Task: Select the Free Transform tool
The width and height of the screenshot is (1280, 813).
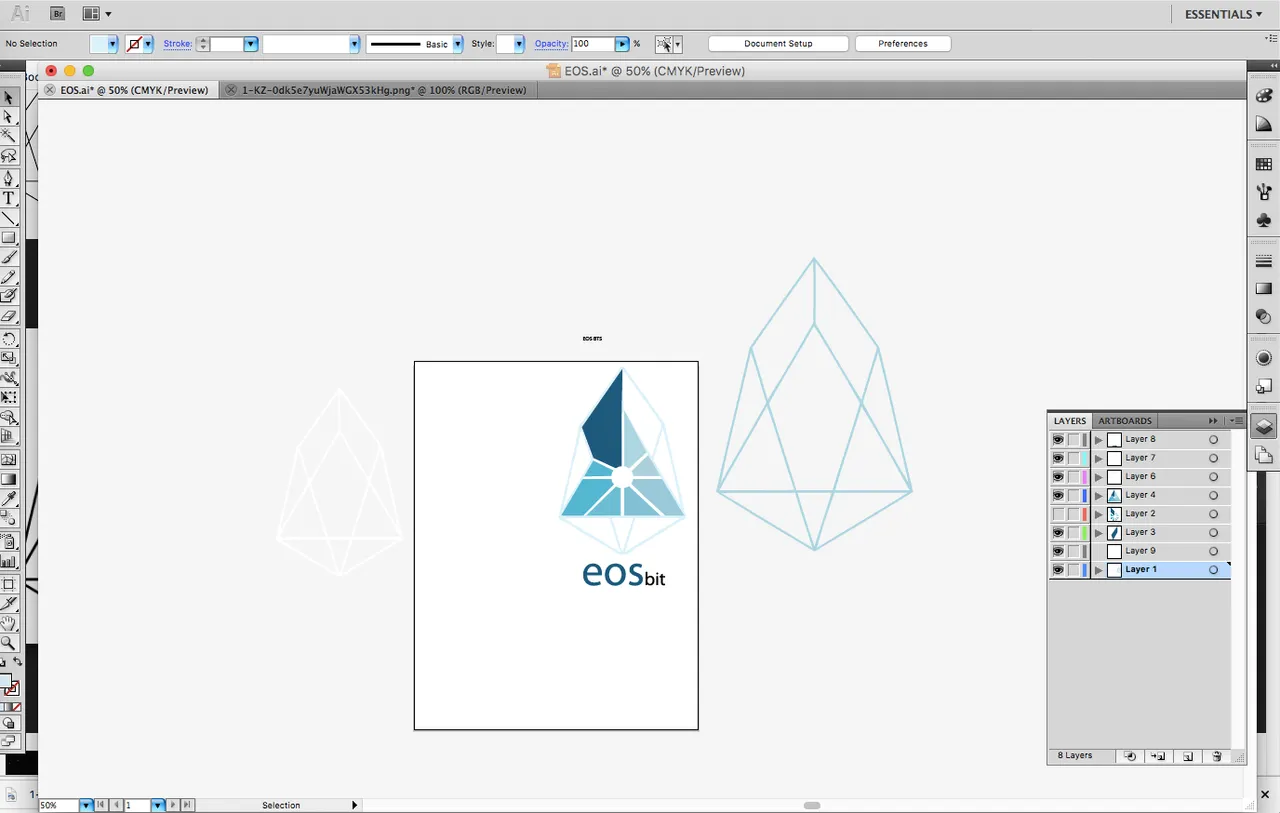Action: [x=9, y=397]
